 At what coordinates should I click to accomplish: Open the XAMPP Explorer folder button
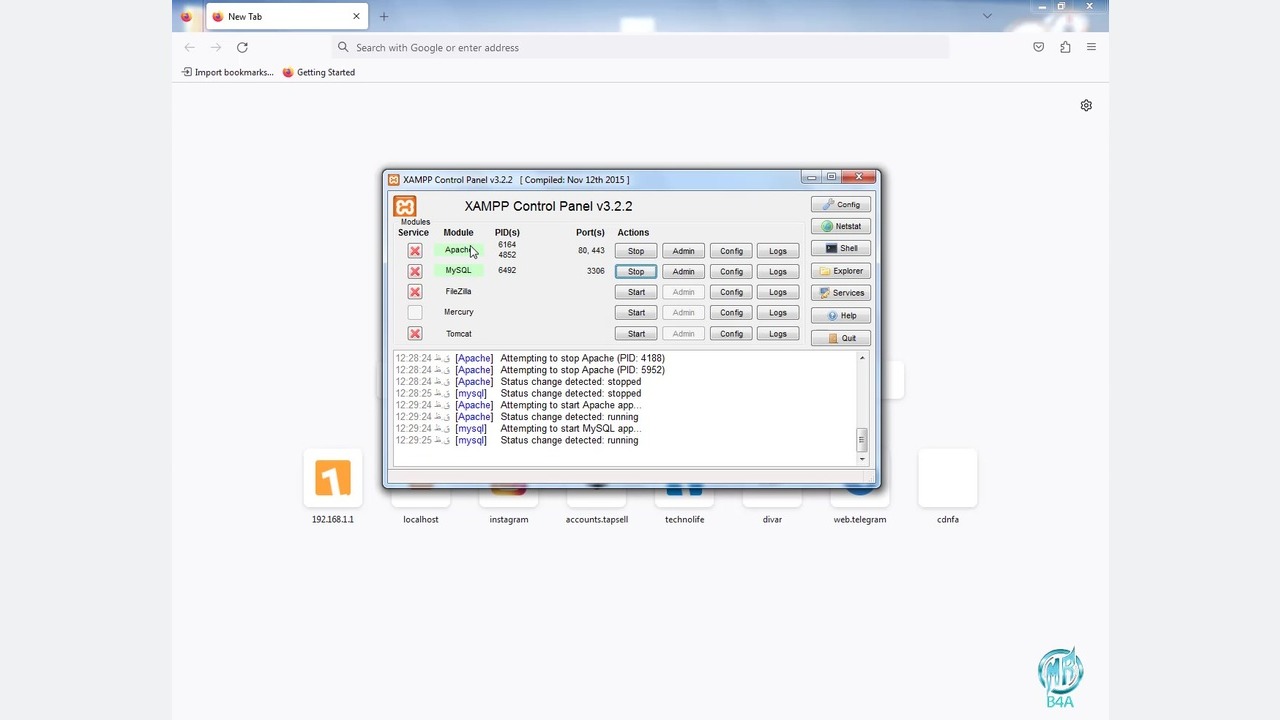pos(841,271)
